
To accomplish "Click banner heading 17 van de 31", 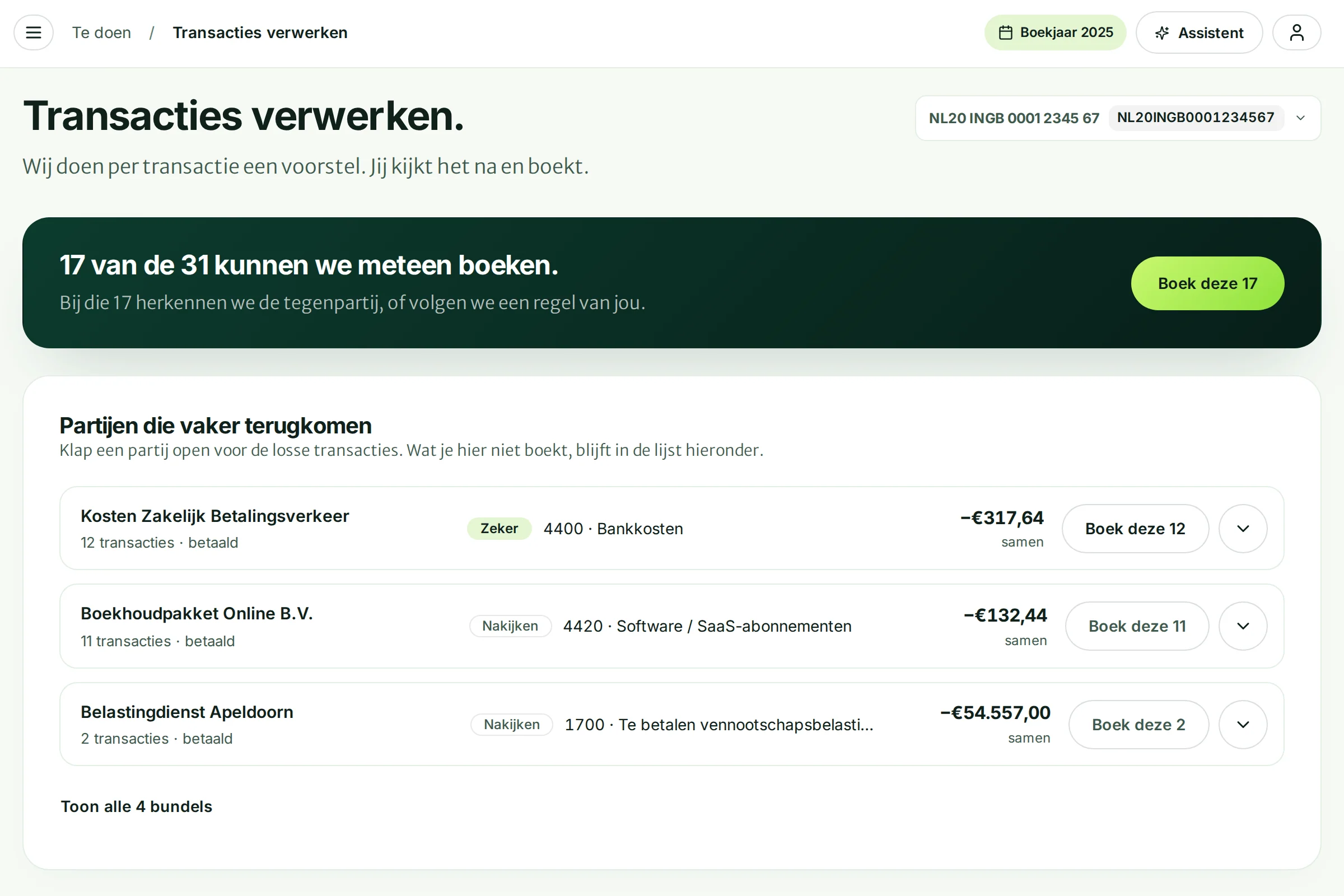I will [309, 265].
